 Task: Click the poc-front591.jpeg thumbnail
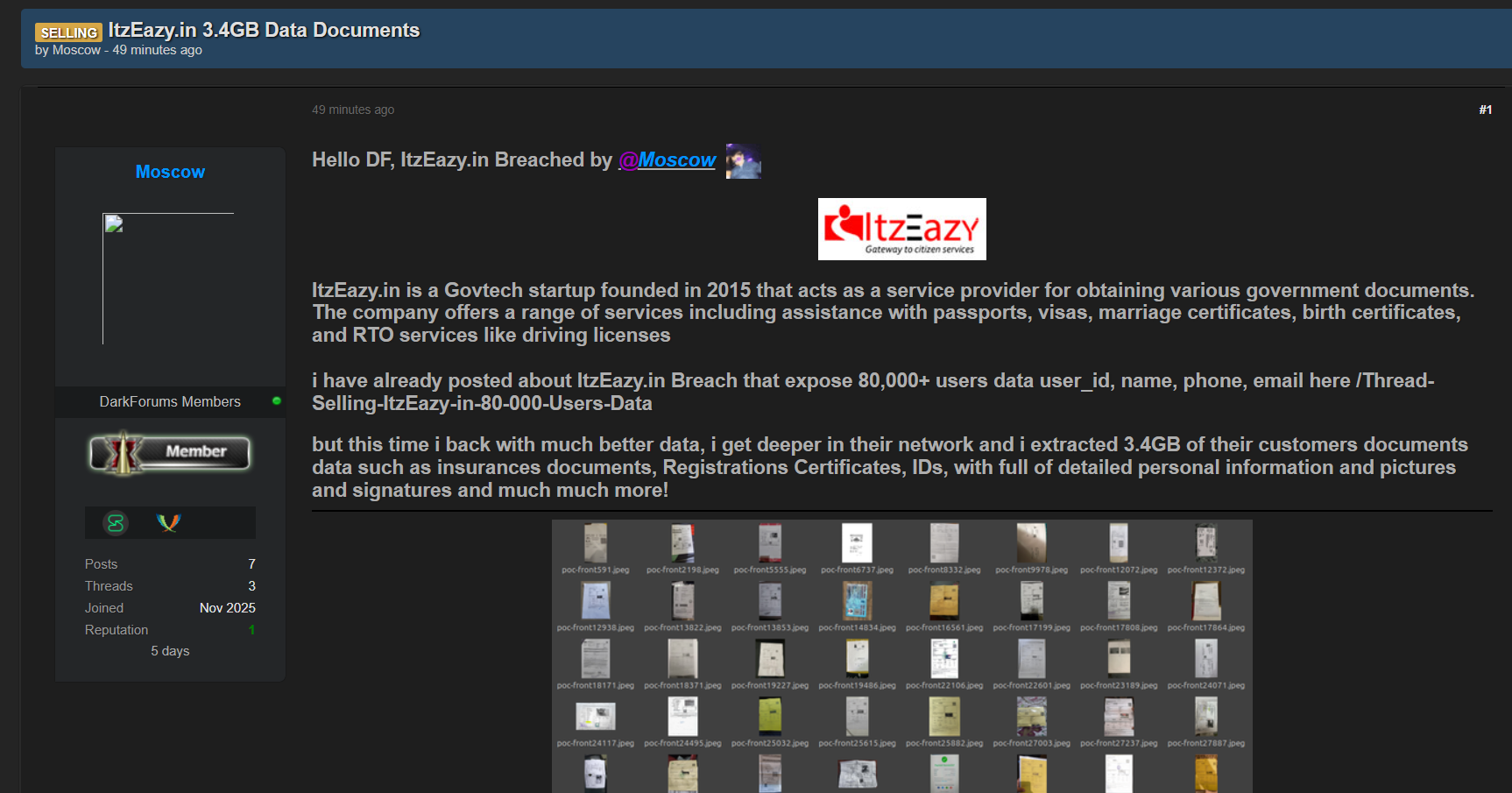596,543
